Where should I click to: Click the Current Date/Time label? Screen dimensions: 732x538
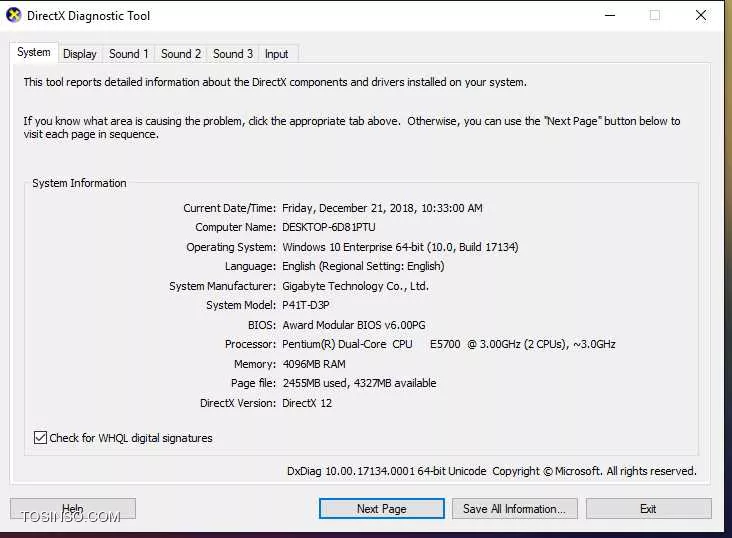(229, 208)
